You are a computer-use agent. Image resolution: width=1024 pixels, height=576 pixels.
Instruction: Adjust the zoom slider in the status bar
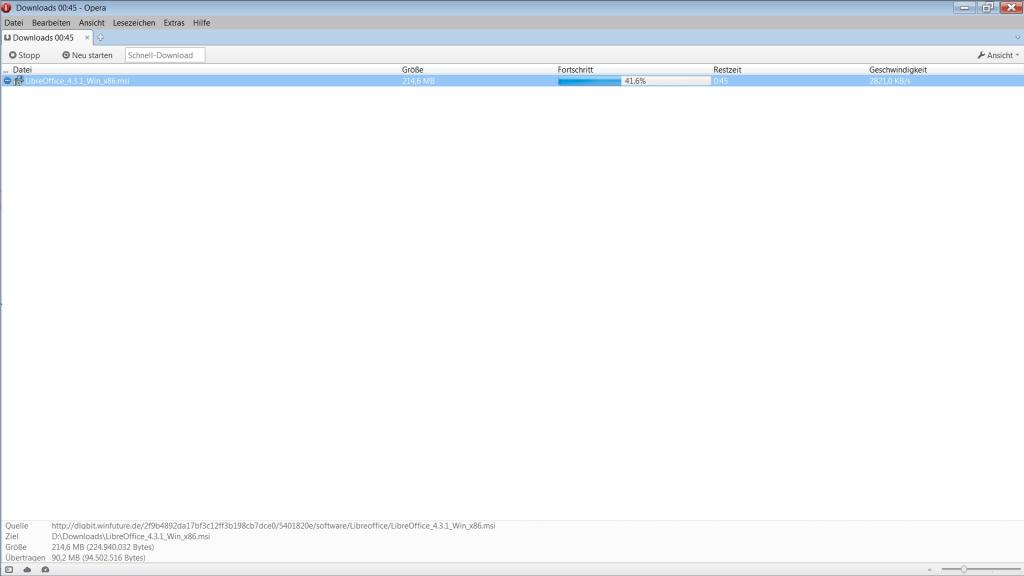963,569
